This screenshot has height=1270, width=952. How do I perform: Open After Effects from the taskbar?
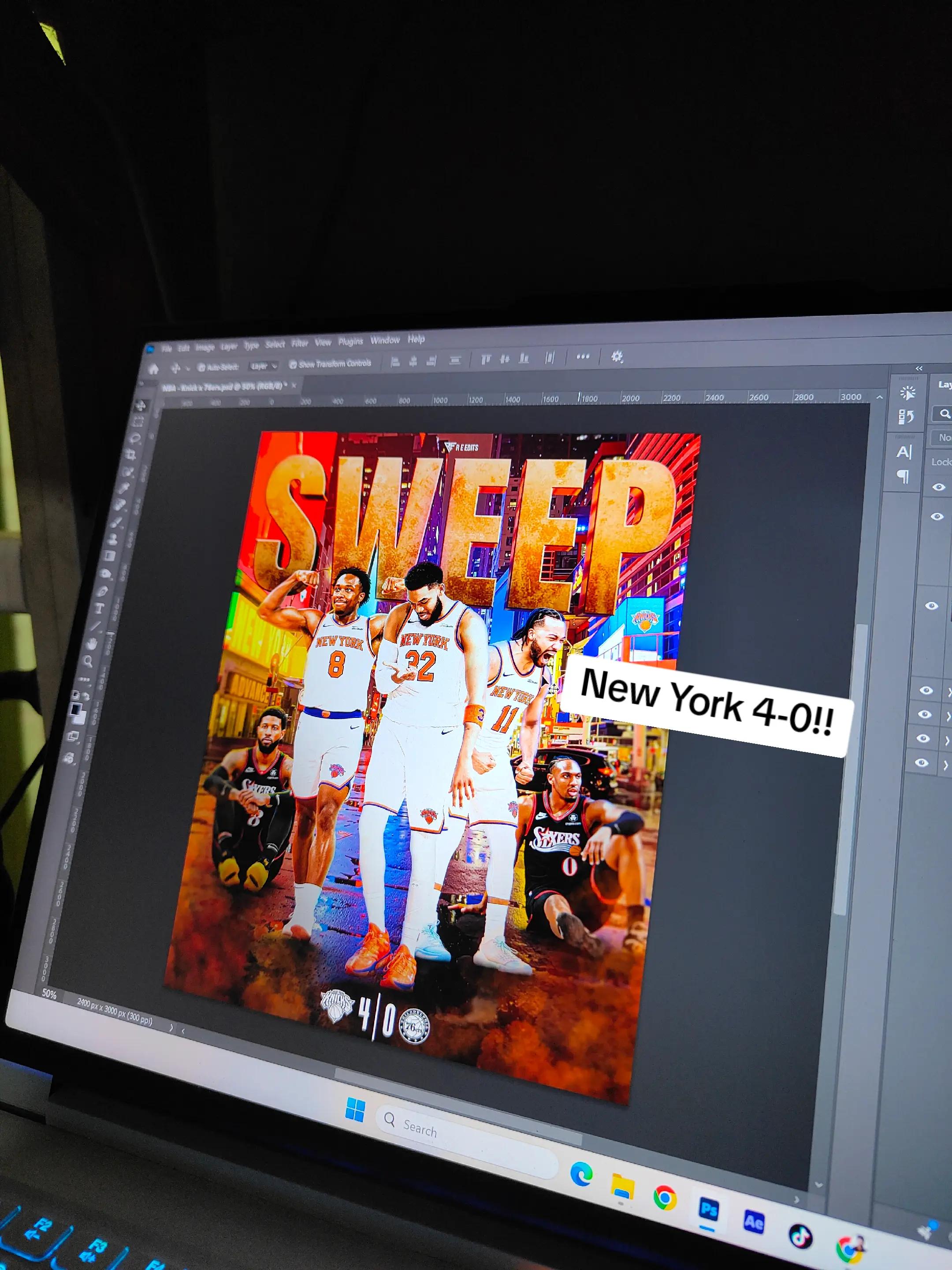pyautogui.click(x=754, y=1222)
